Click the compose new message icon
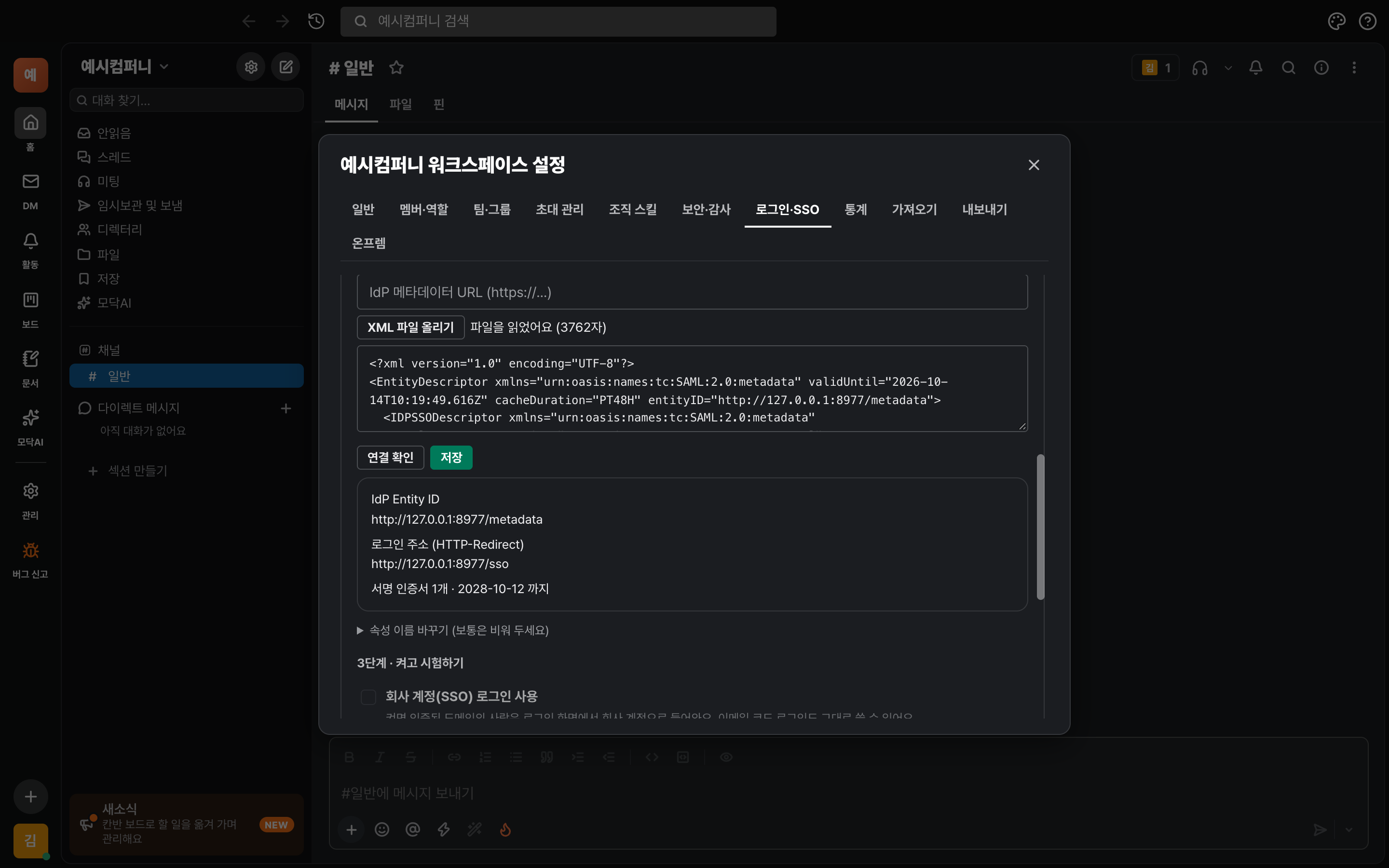The height and width of the screenshot is (868, 1389). [x=286, y=67]
